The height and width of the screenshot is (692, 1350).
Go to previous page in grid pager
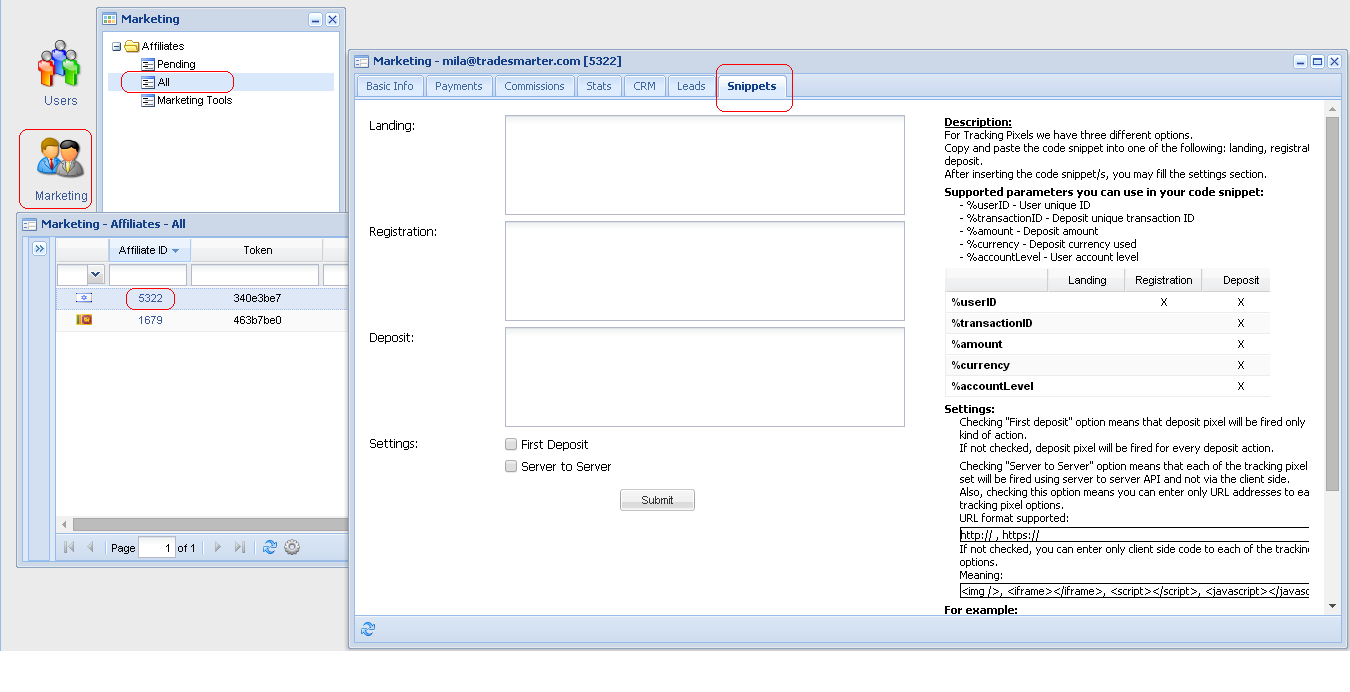pyautogui.click(x=90, y=547)
